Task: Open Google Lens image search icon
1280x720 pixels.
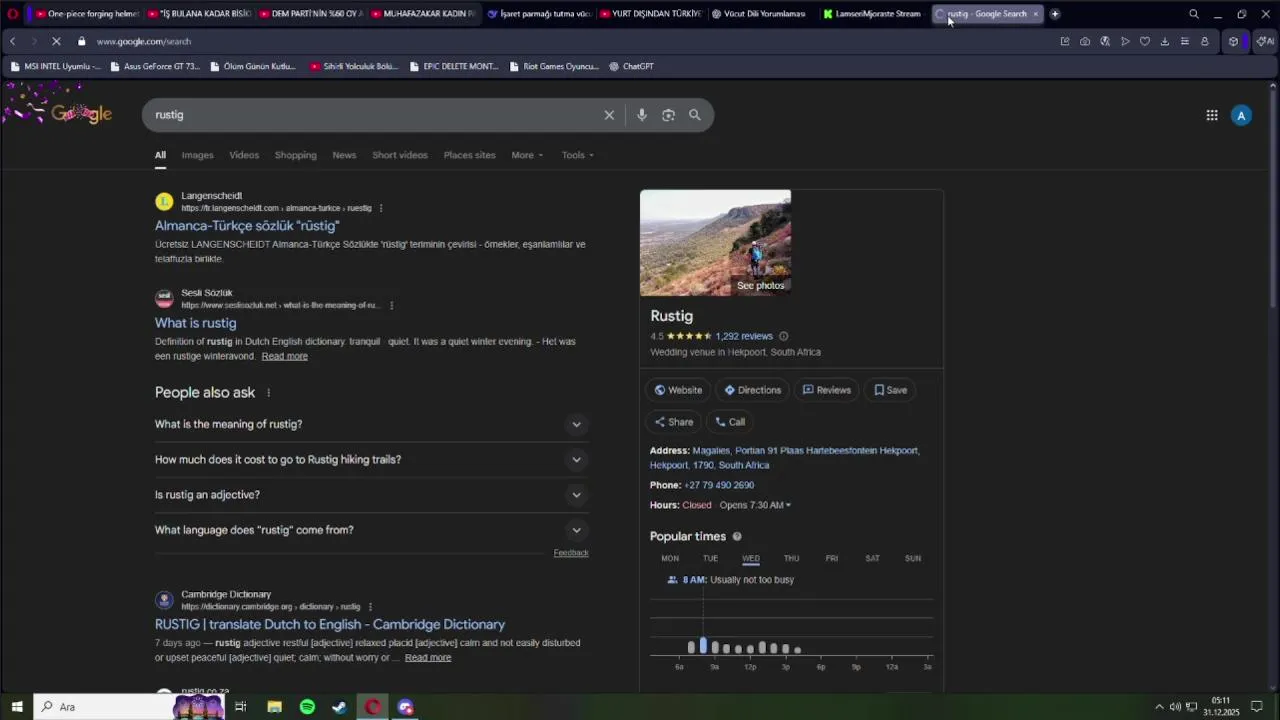Action: (x=668, y=115)
